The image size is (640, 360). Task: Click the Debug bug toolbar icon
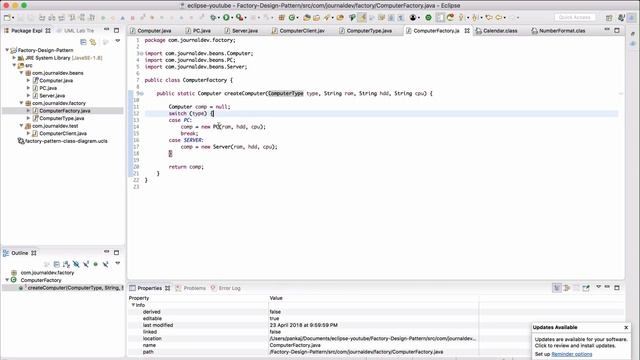pos(213,18)
